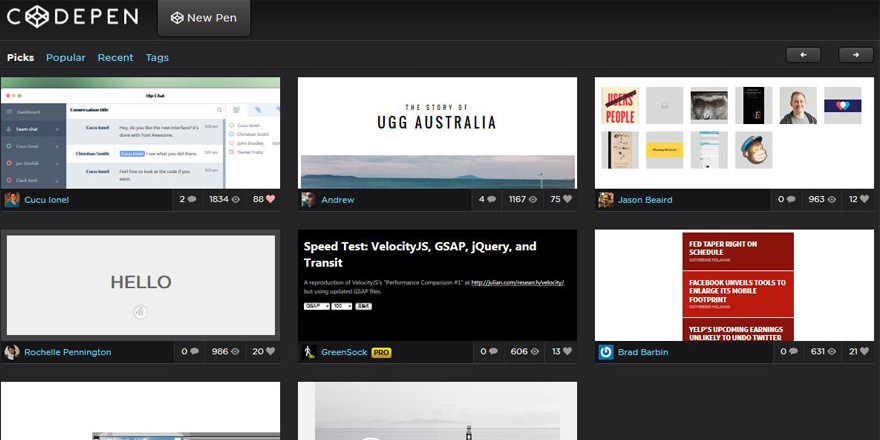
Task: Open Cucu Ionel's profile link
Action: coord(47,200)
